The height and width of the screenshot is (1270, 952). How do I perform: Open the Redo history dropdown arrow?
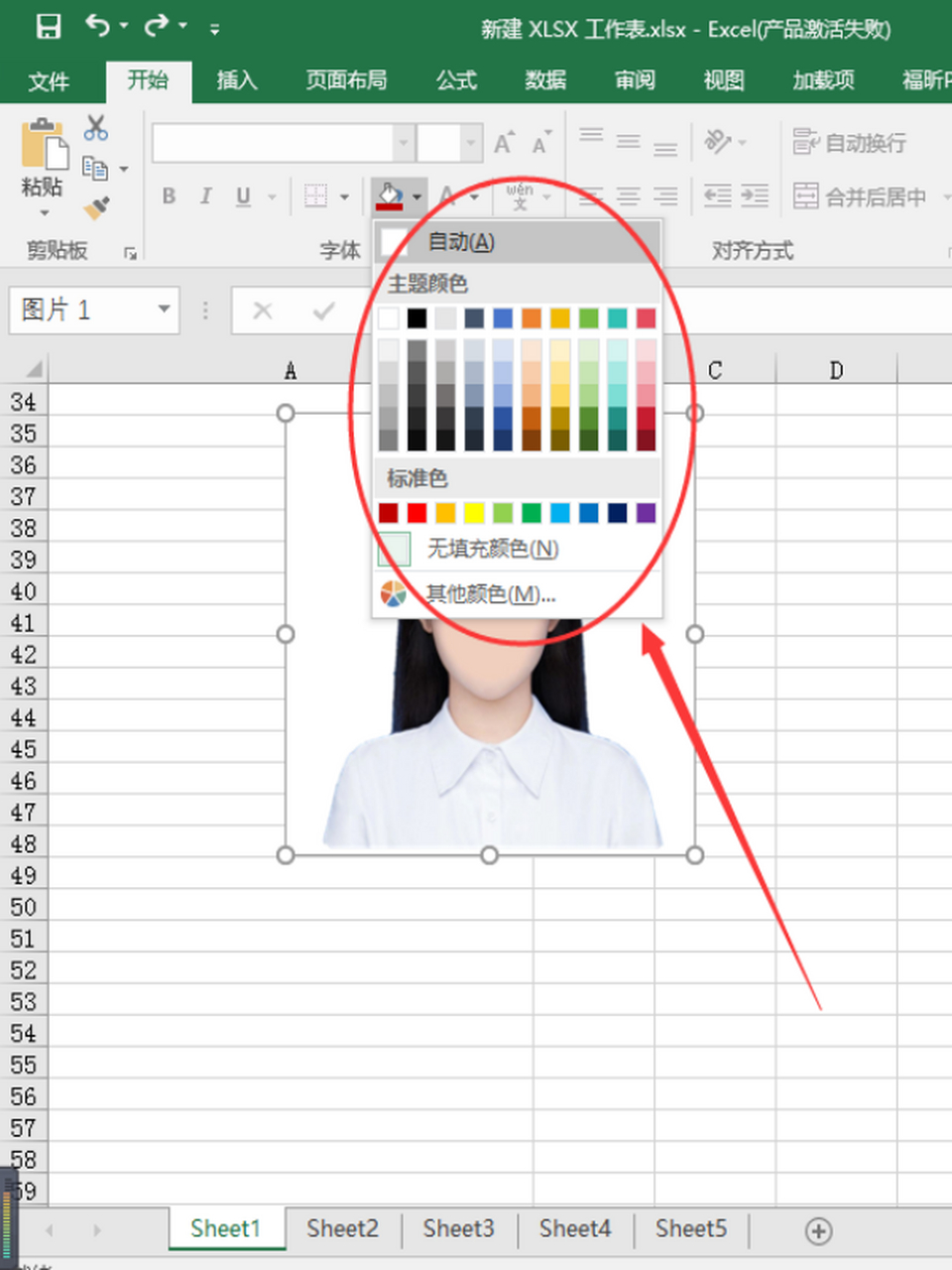tap(183, 26)
